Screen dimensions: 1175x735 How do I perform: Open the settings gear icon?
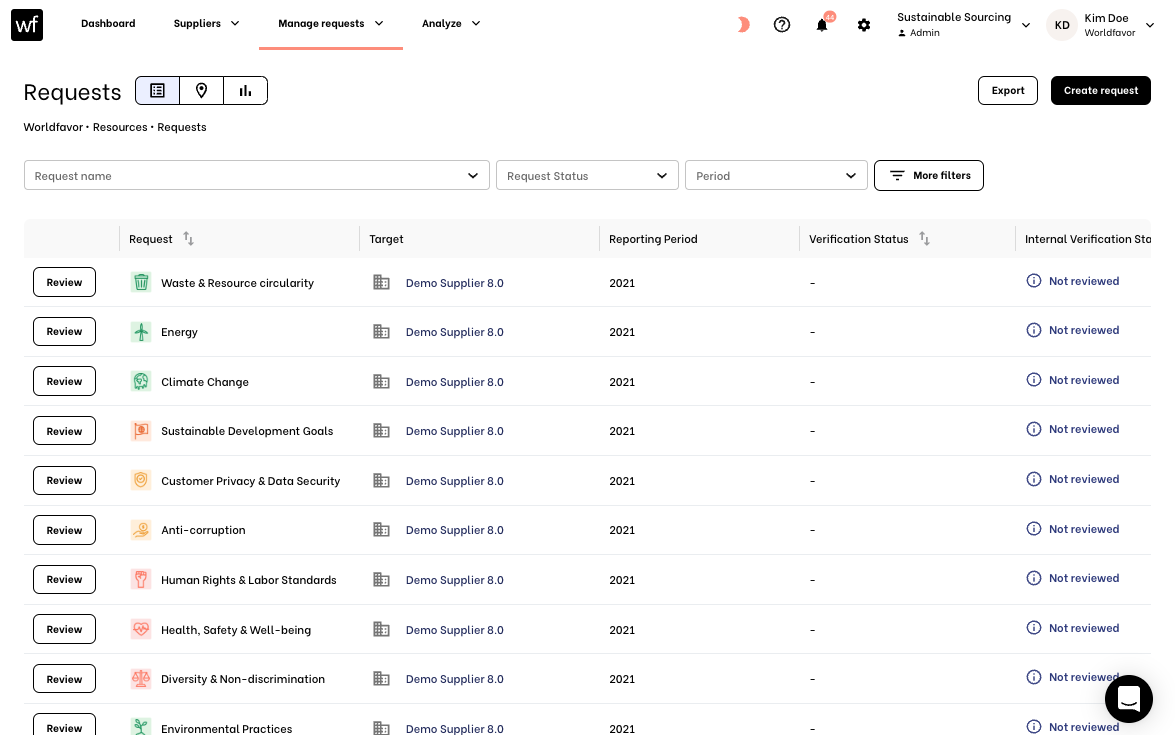click(864, 25)
